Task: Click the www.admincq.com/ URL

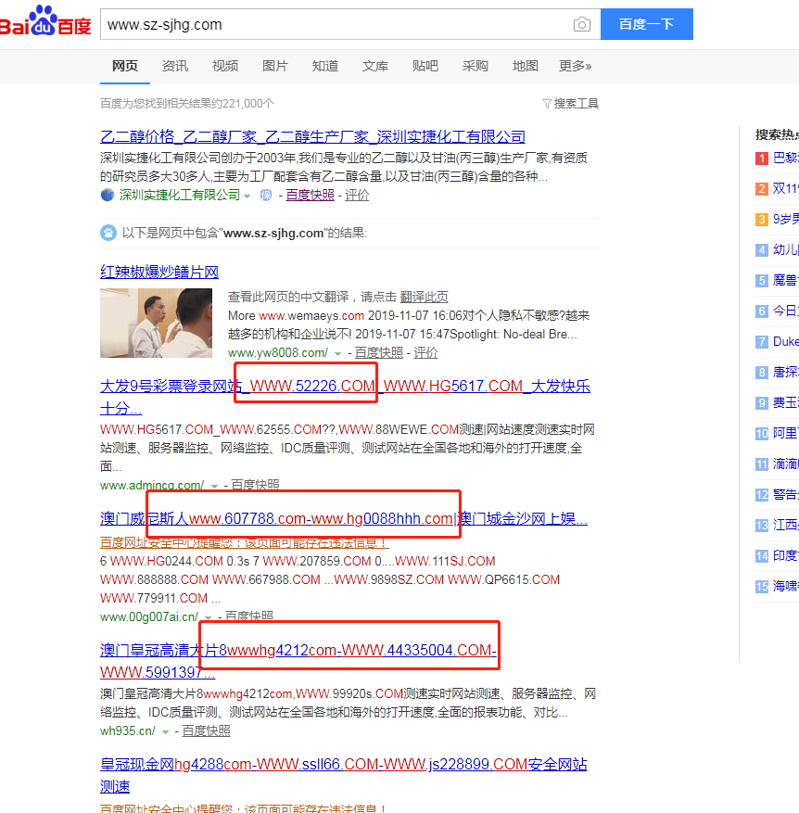Action: [x=152, y=485]
